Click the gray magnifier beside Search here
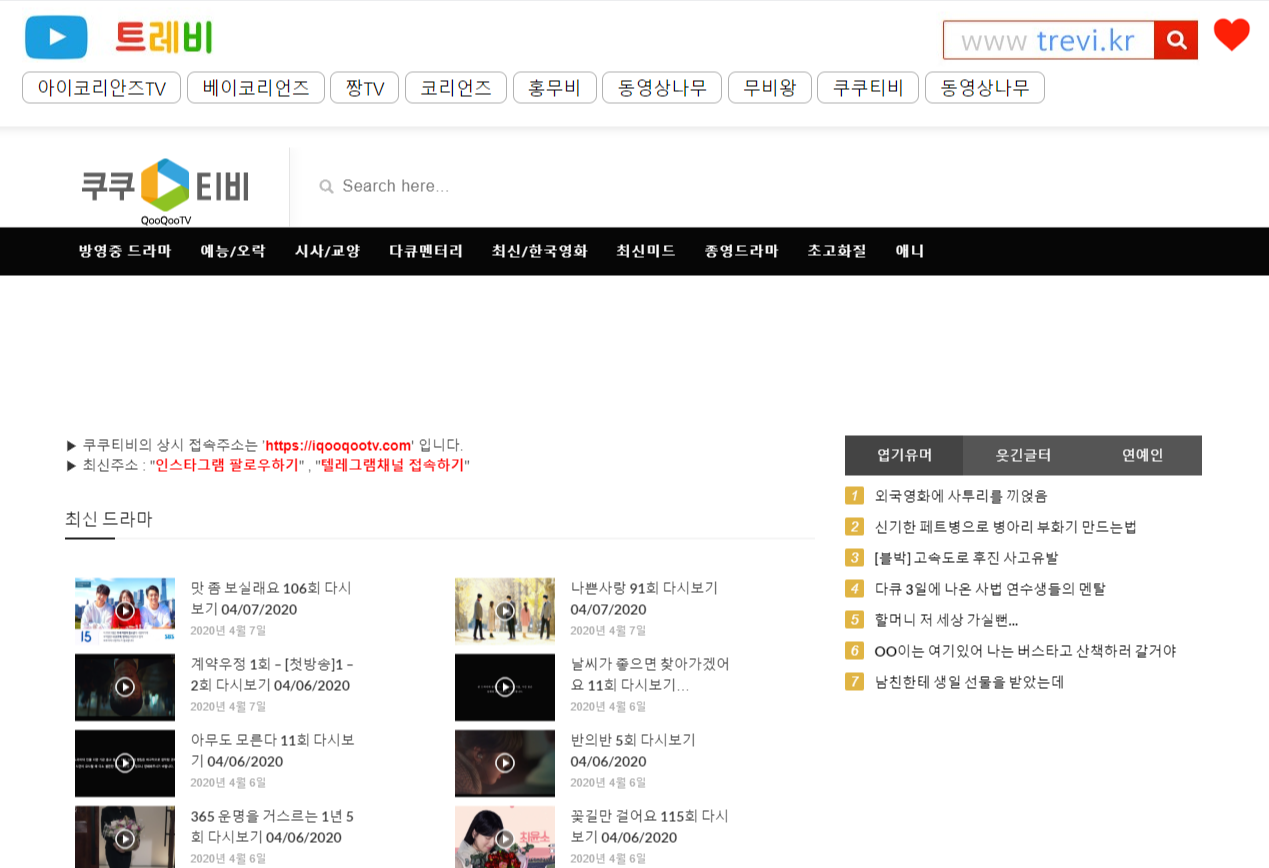The height and width of the screenshot is (868, 1269). (326, 186)
